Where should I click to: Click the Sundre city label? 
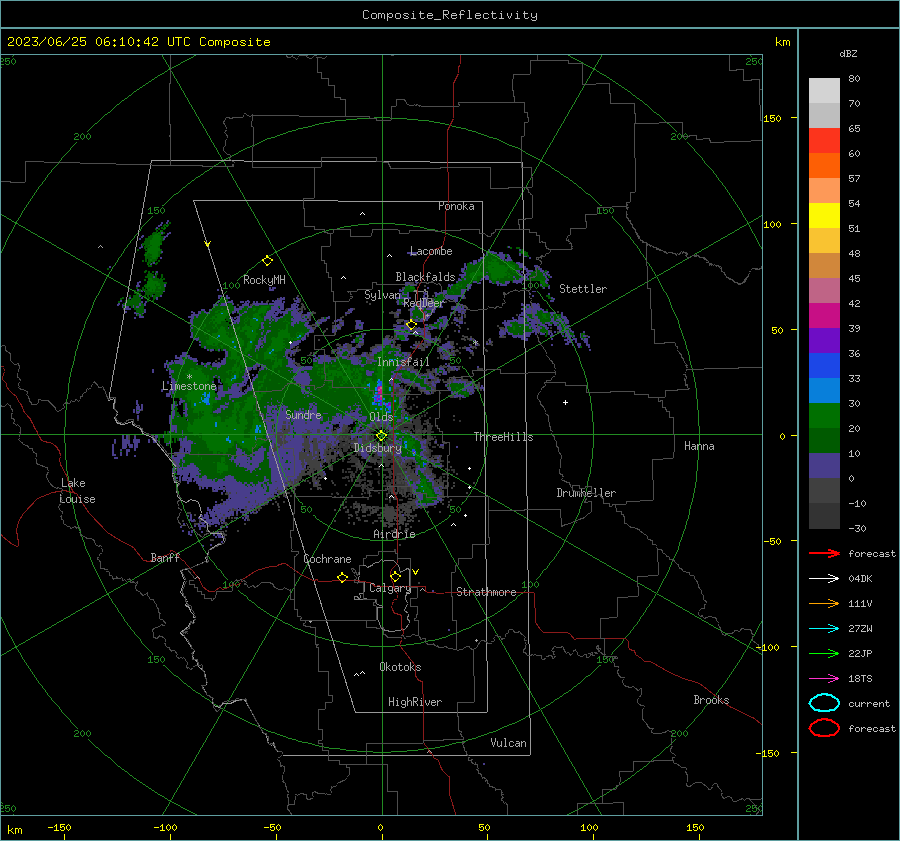tap(303, 414)
